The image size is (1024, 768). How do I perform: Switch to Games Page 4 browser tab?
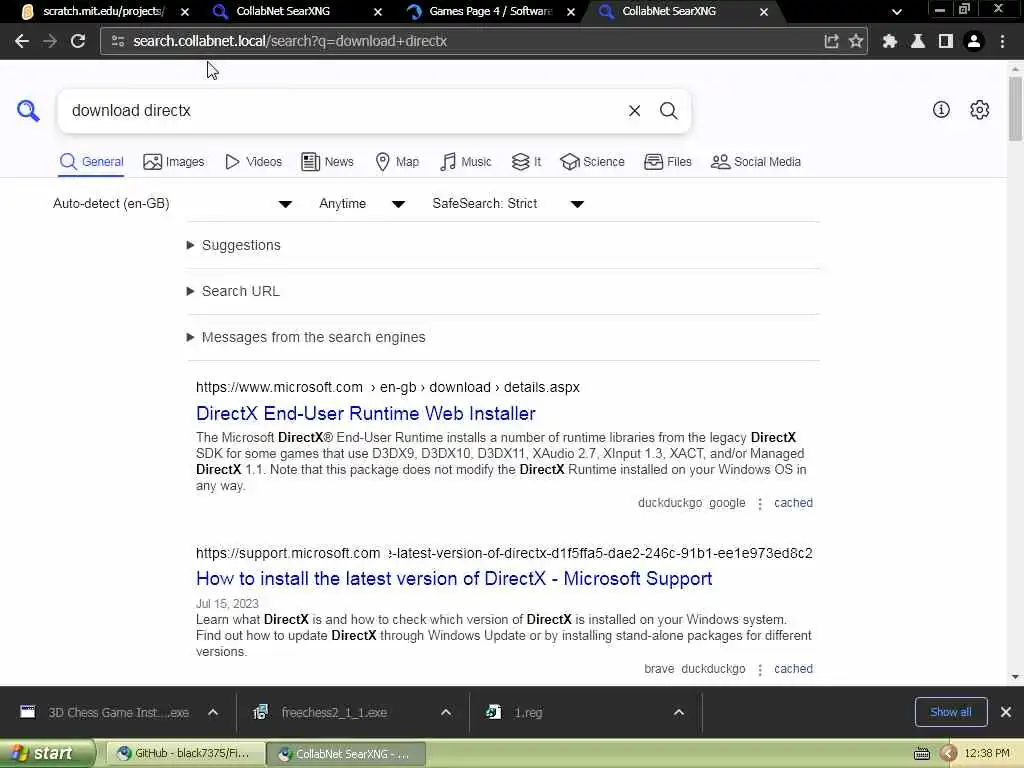pos(490,11)
